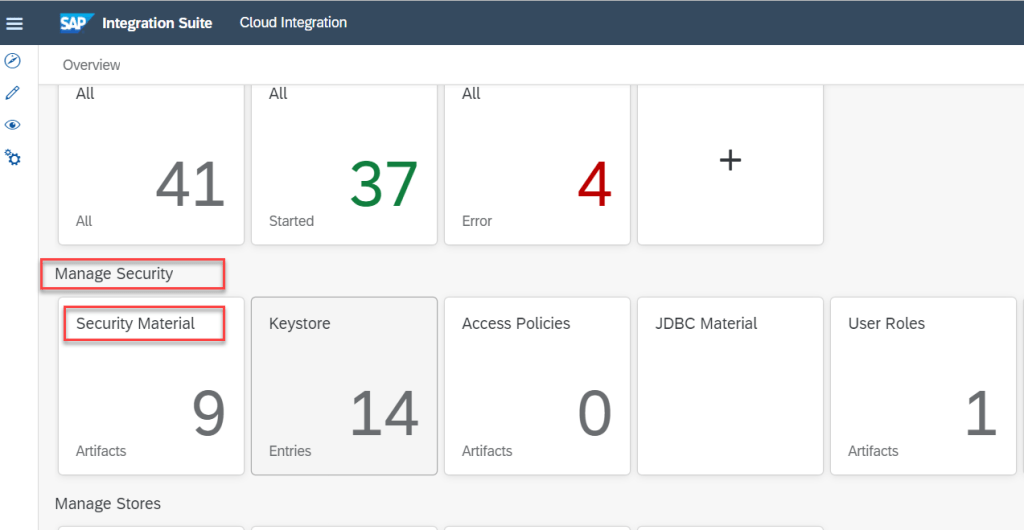
Task: Open the Settings gears icon in sidebar
Action: coord(13,158)
